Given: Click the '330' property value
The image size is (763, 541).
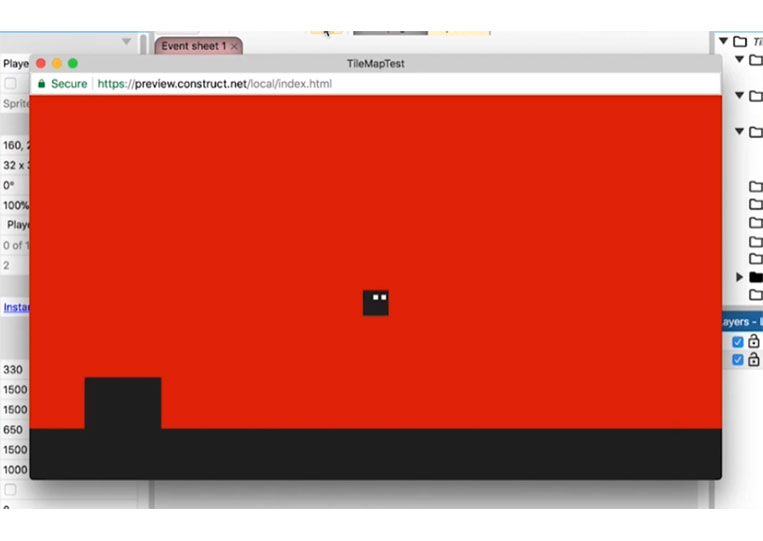Looking at the screenshot, I should tap(13, 370).
